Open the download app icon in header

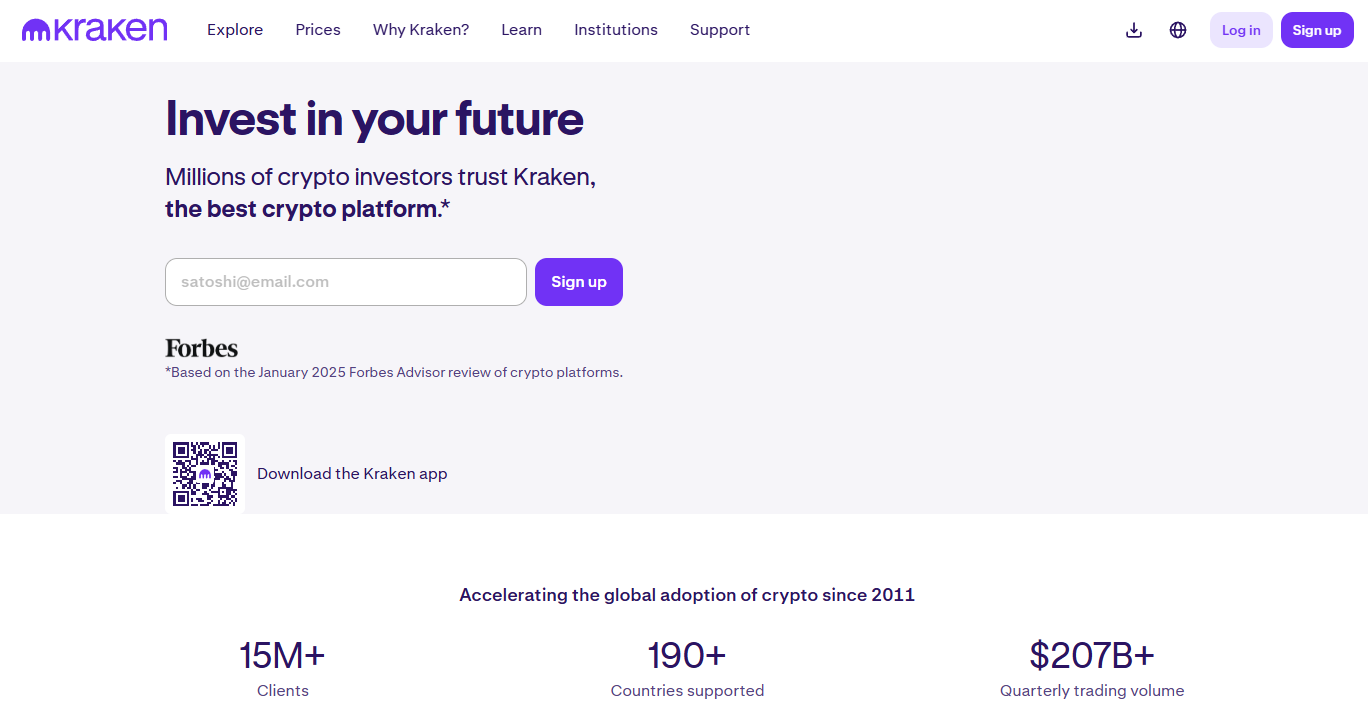[x=1134, y=30]
